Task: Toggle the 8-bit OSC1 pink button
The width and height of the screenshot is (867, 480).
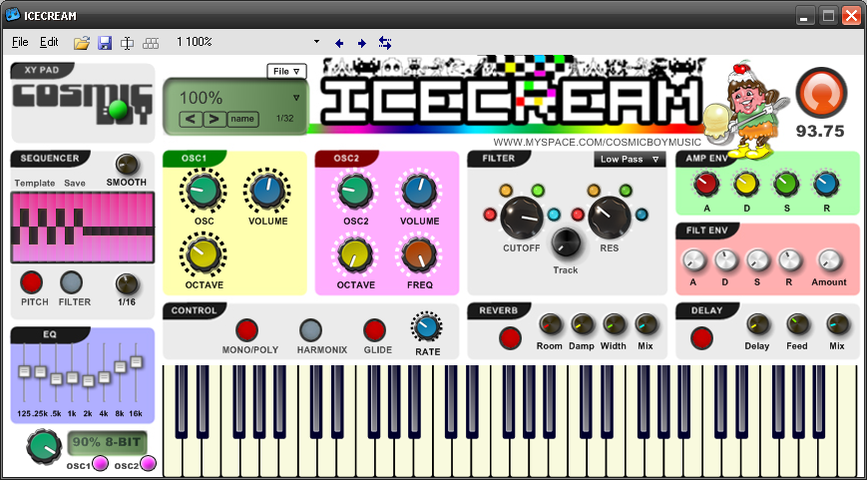Action: (x=100, y=463)
